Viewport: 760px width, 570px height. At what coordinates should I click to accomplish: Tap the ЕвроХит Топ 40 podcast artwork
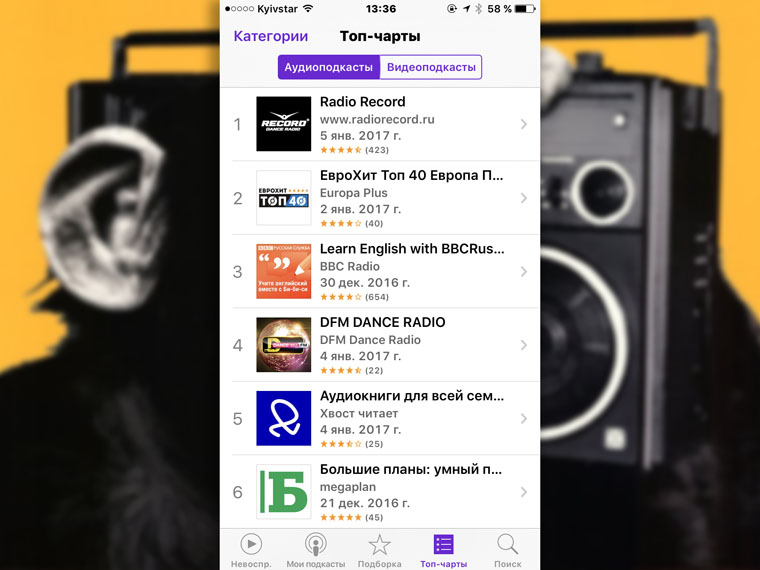click(x=284, y=198)
